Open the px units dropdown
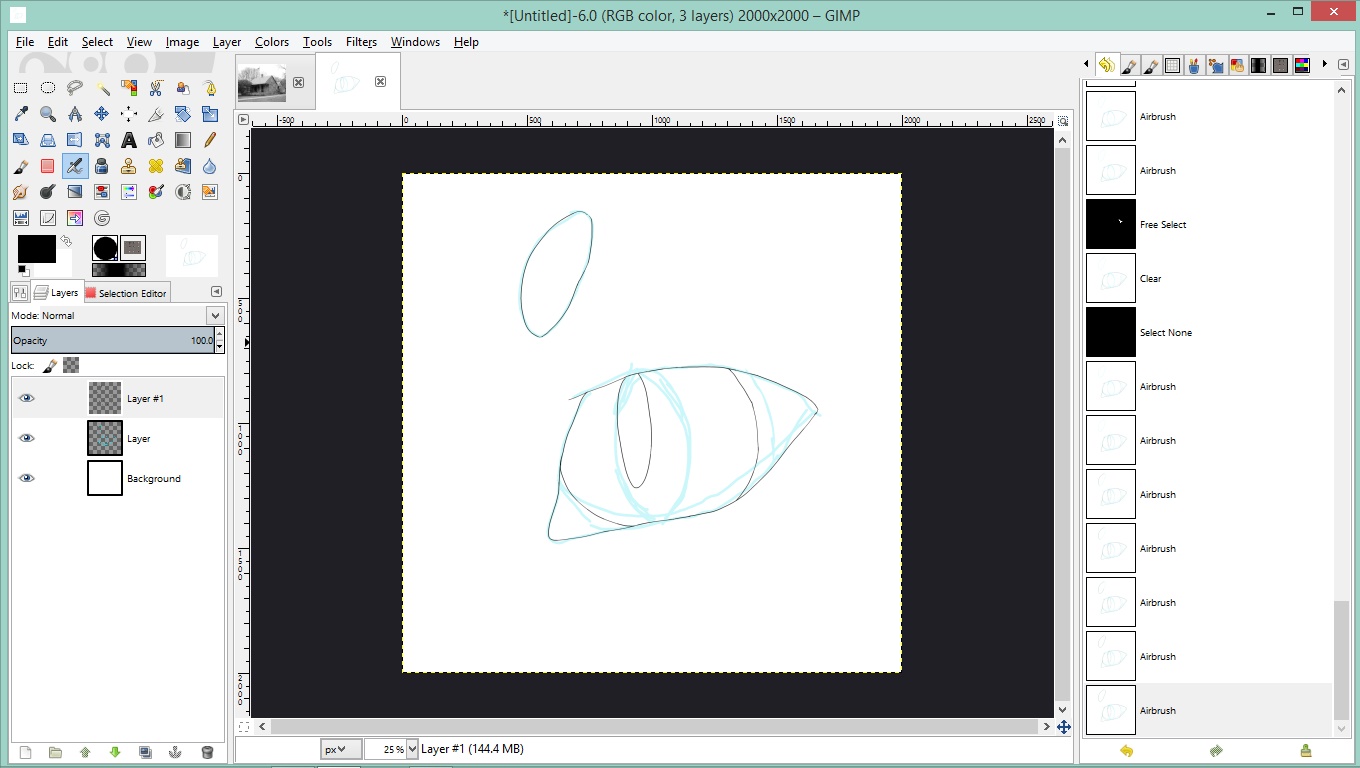 [341, 749]
